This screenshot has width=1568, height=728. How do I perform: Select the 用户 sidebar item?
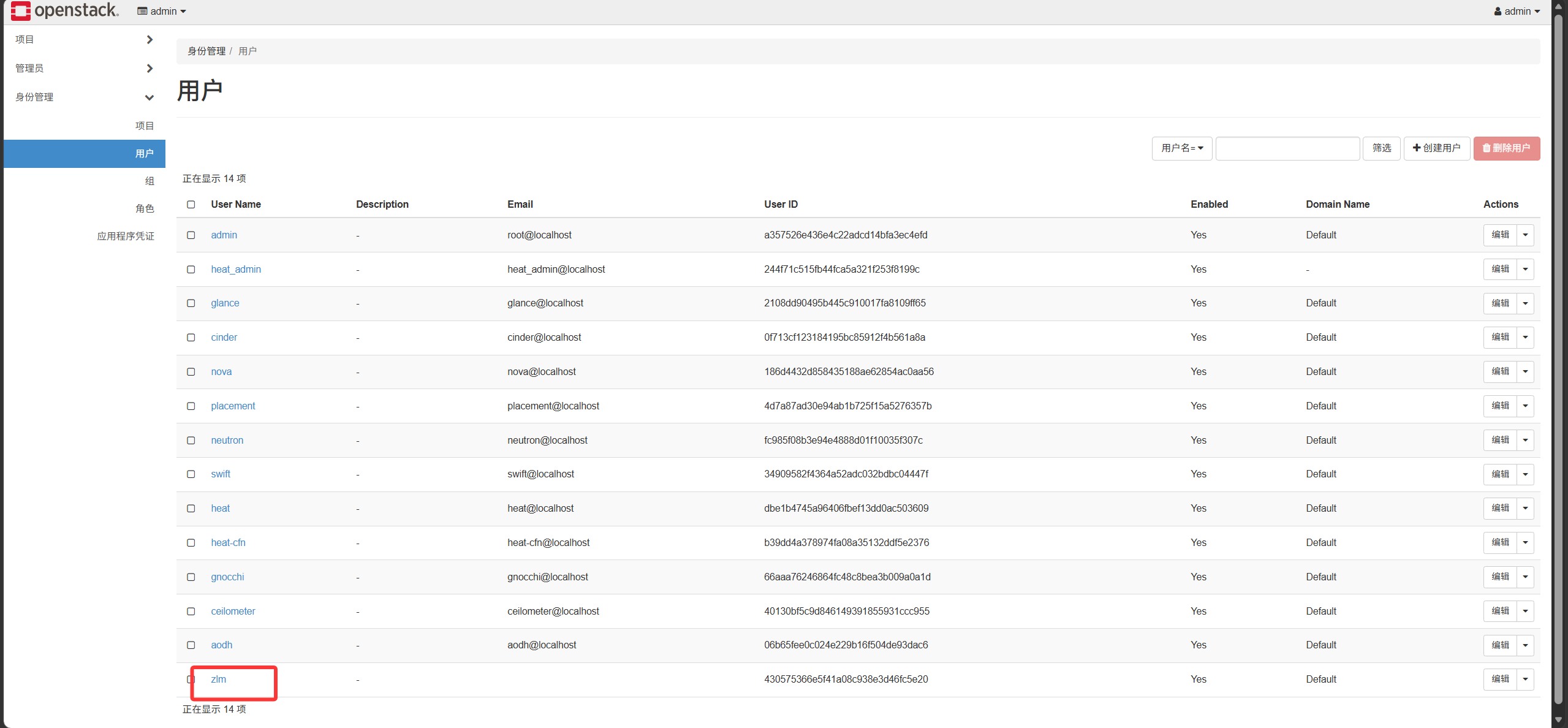[x=85, y=153]
